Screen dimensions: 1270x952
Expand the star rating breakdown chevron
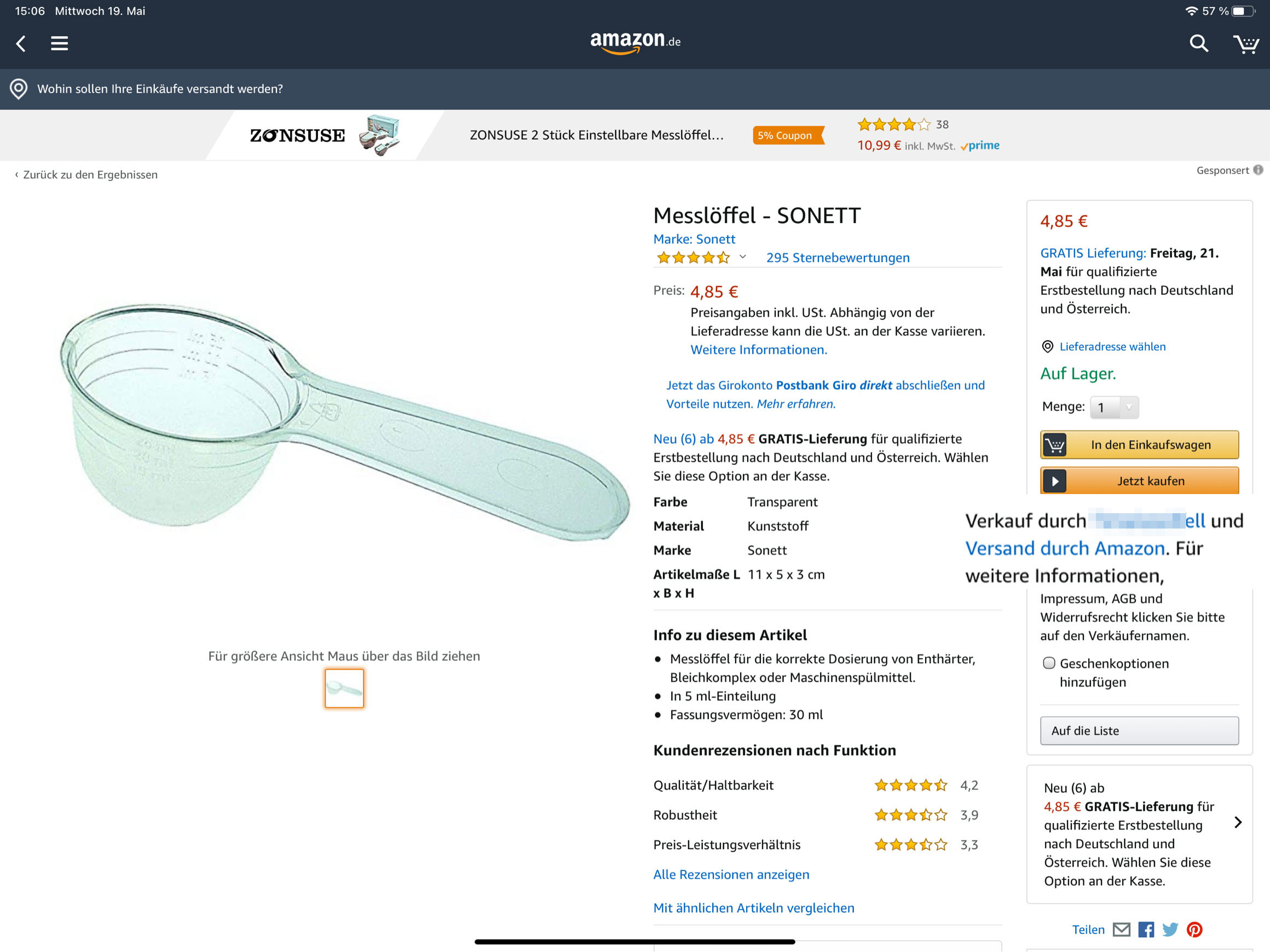[x=742, y=257]
